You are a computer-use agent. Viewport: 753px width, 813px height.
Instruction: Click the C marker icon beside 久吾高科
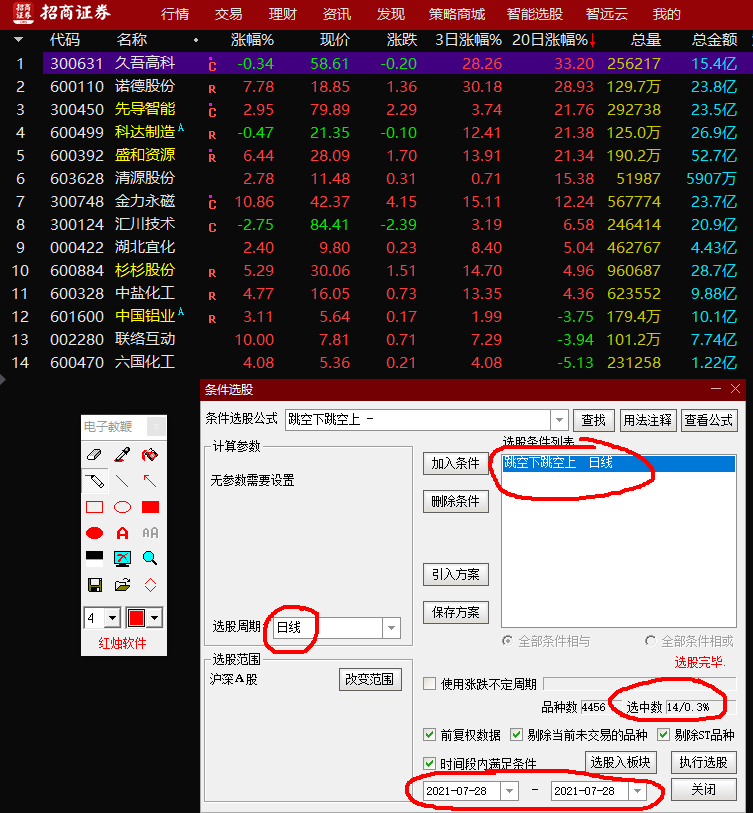pyautogui.click(x=212, y=64)
